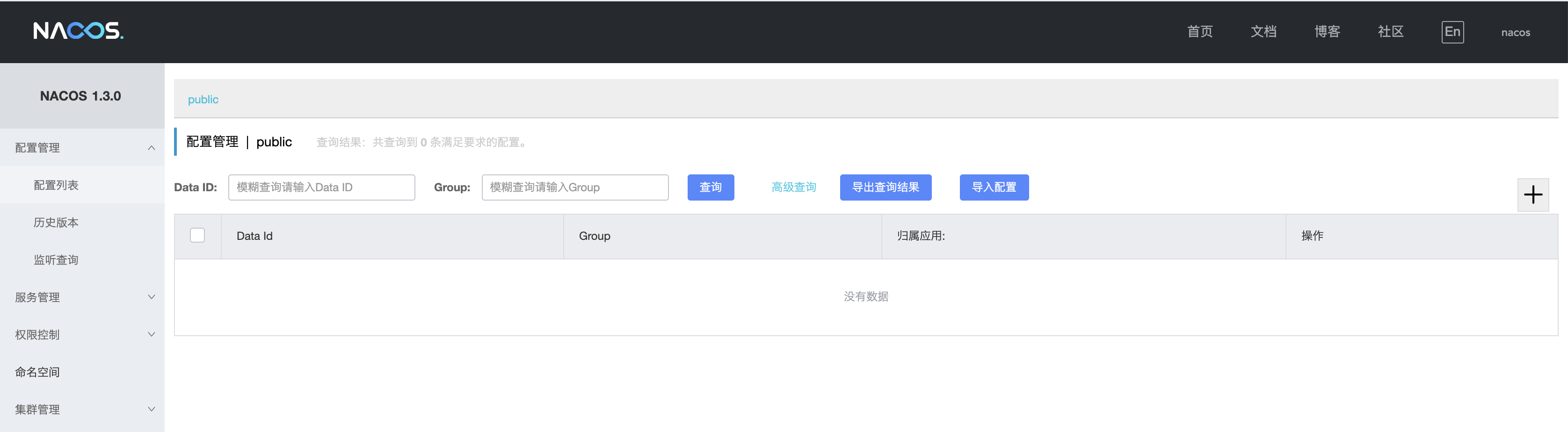Select the public namespace tab

click(x=203, y=99)
